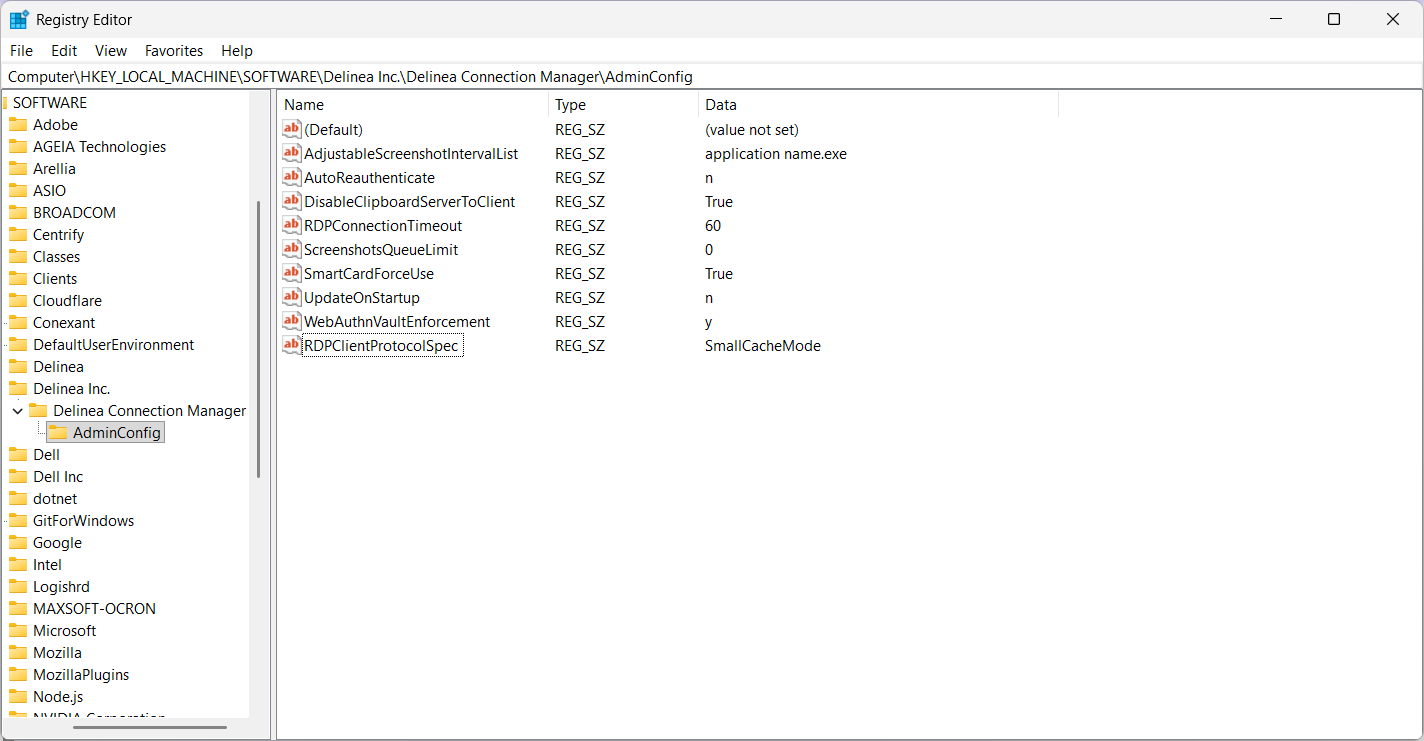Collapse the Delinea Connection Manager key
This screenshot has height=741, width=1424.
pos(18,411)
